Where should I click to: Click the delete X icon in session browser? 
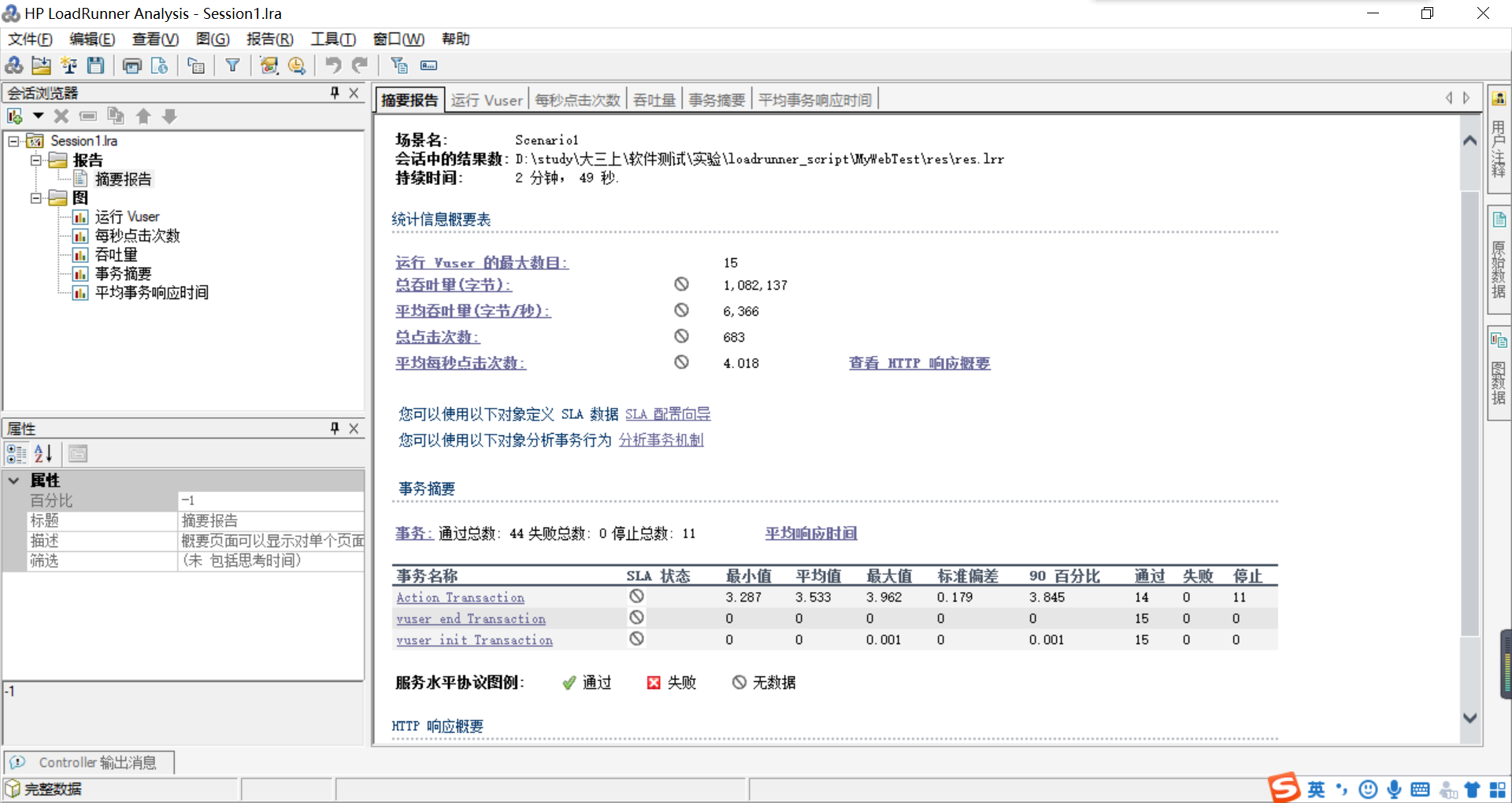pos(61,117)
